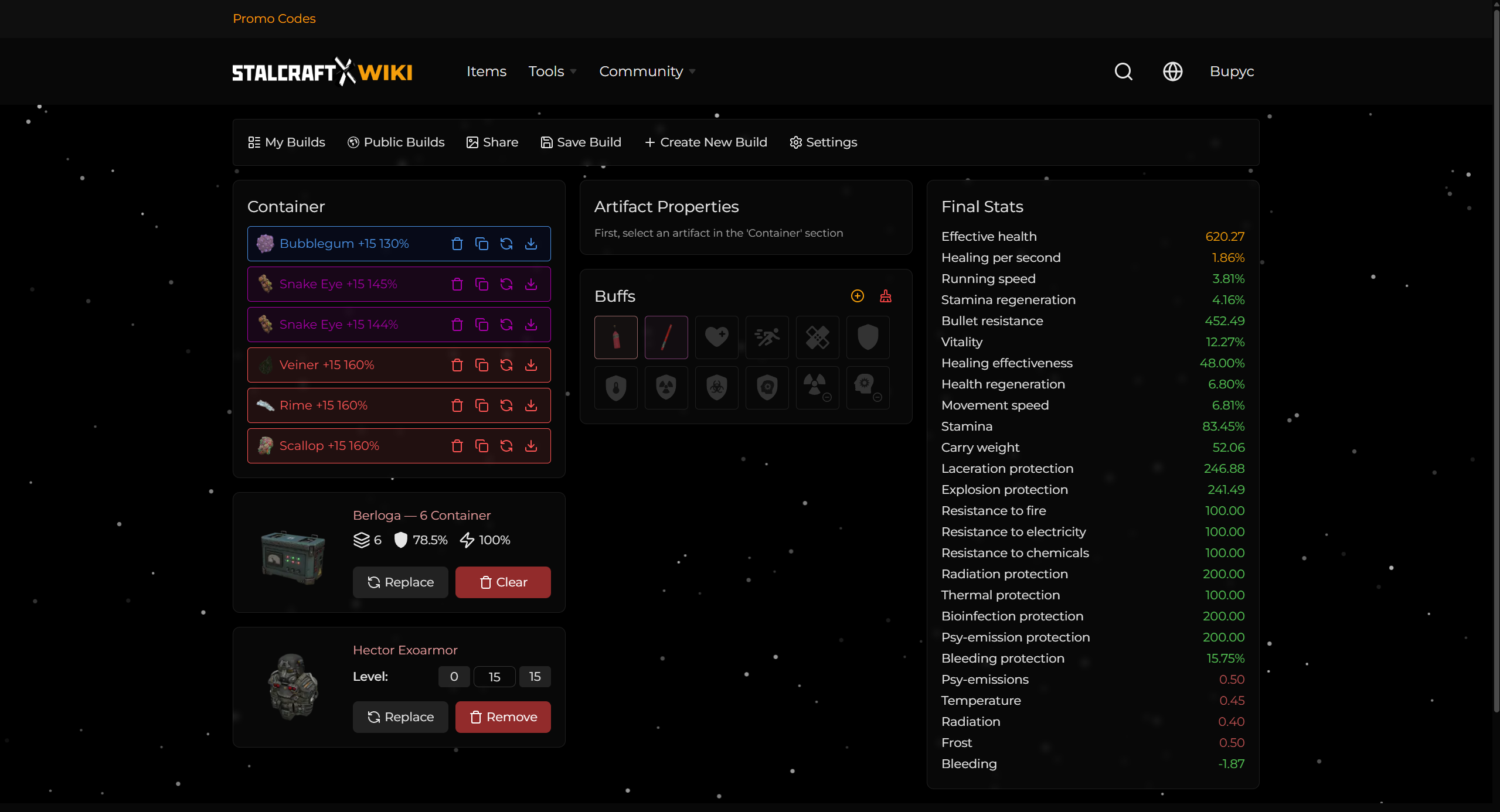Screen dimensions: 1500x812
Task: Open the Public Builds tab
Action: [x=396, y=142]
